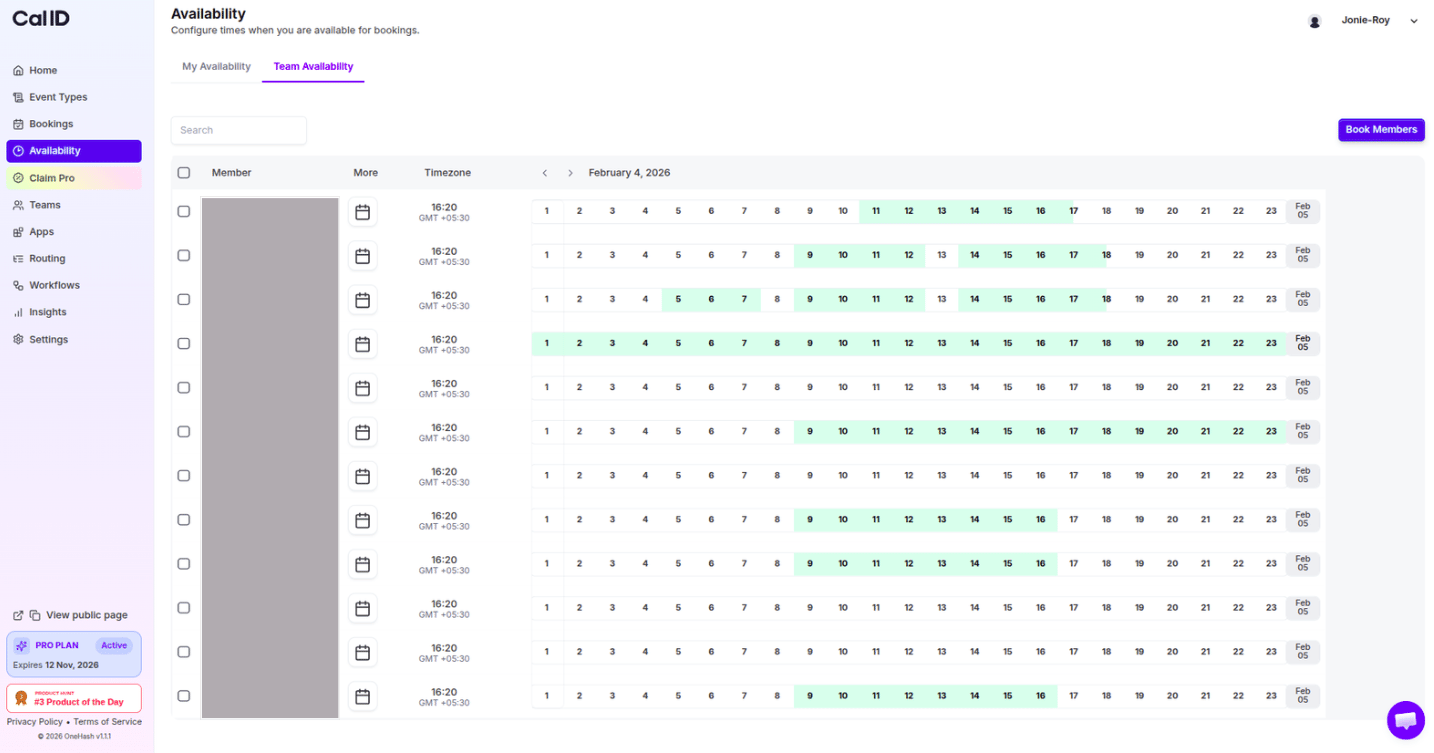Select the Team Availability tab
Image resolution: width=1434 pixels, height=753 pixels.
(x=313, y=67)
